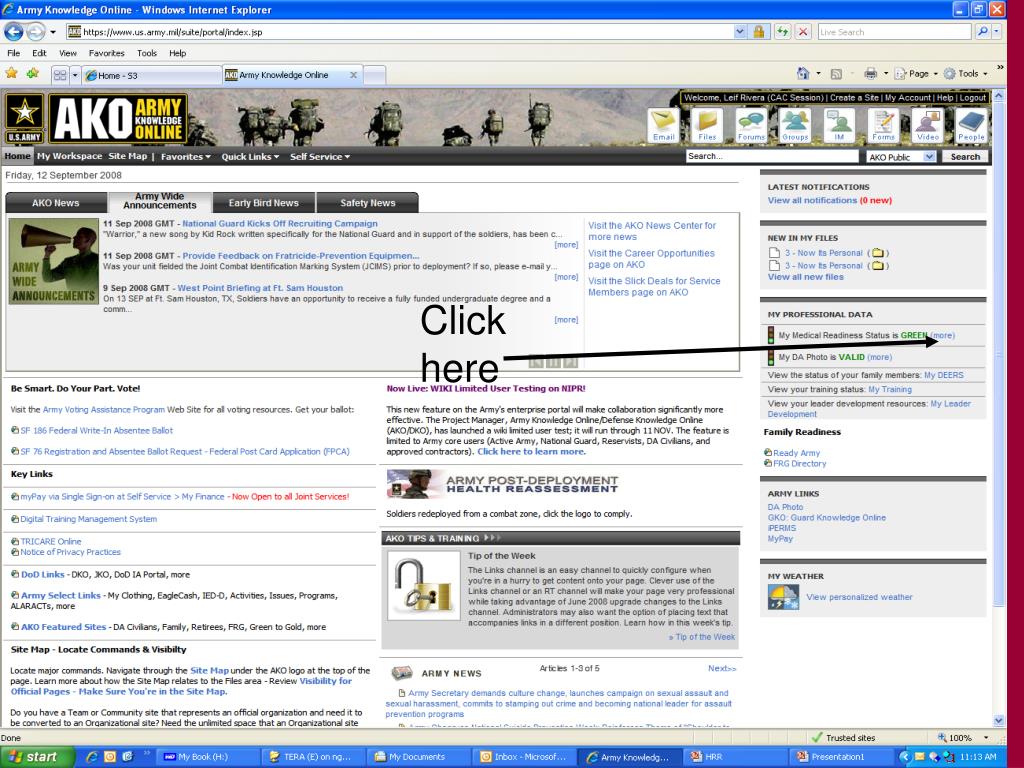Click the Windows Start button
1024x768 pixels.
37,757
